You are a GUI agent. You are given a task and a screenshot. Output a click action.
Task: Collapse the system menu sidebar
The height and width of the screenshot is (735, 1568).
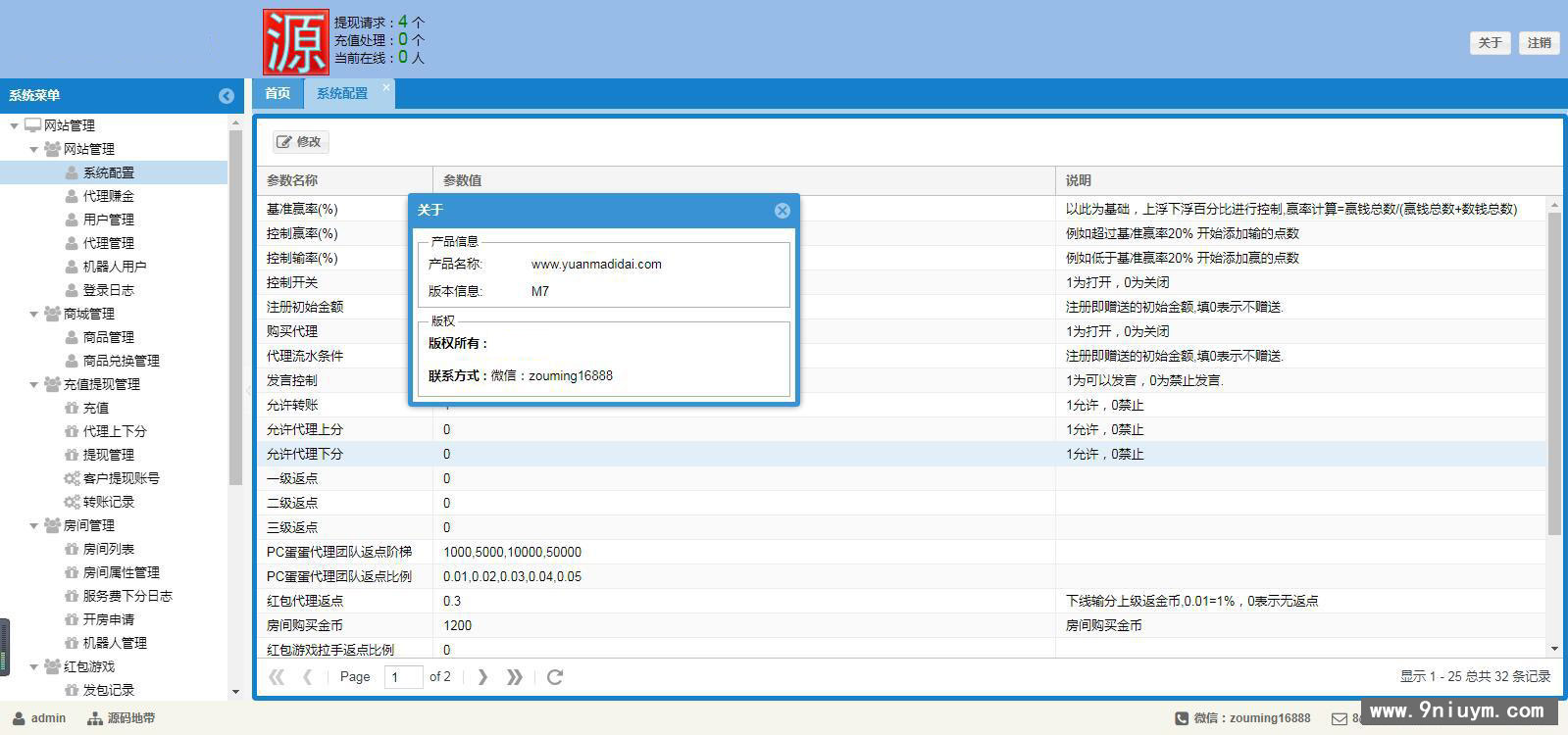click(x=227, y=95)
